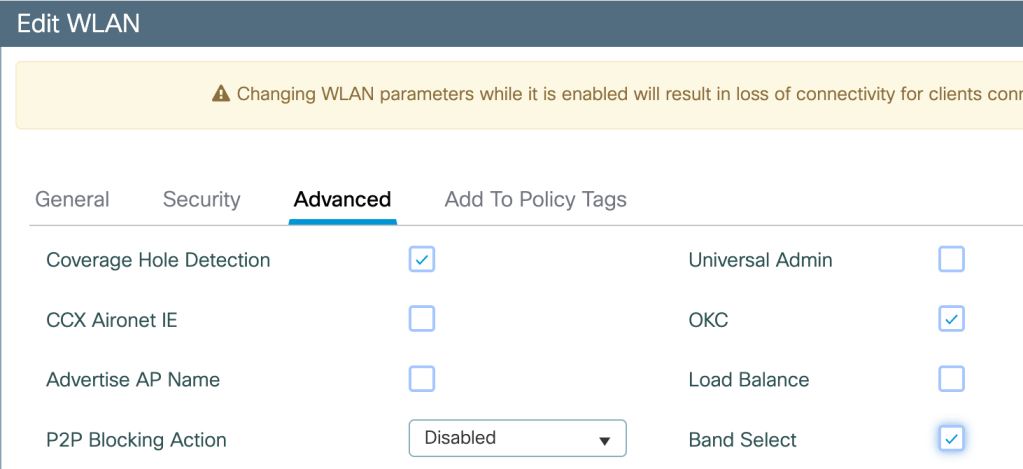The width and height of the screenshot is (1023, 469).
Task: Select the Advanced tab
Action: tap(342, 199)
